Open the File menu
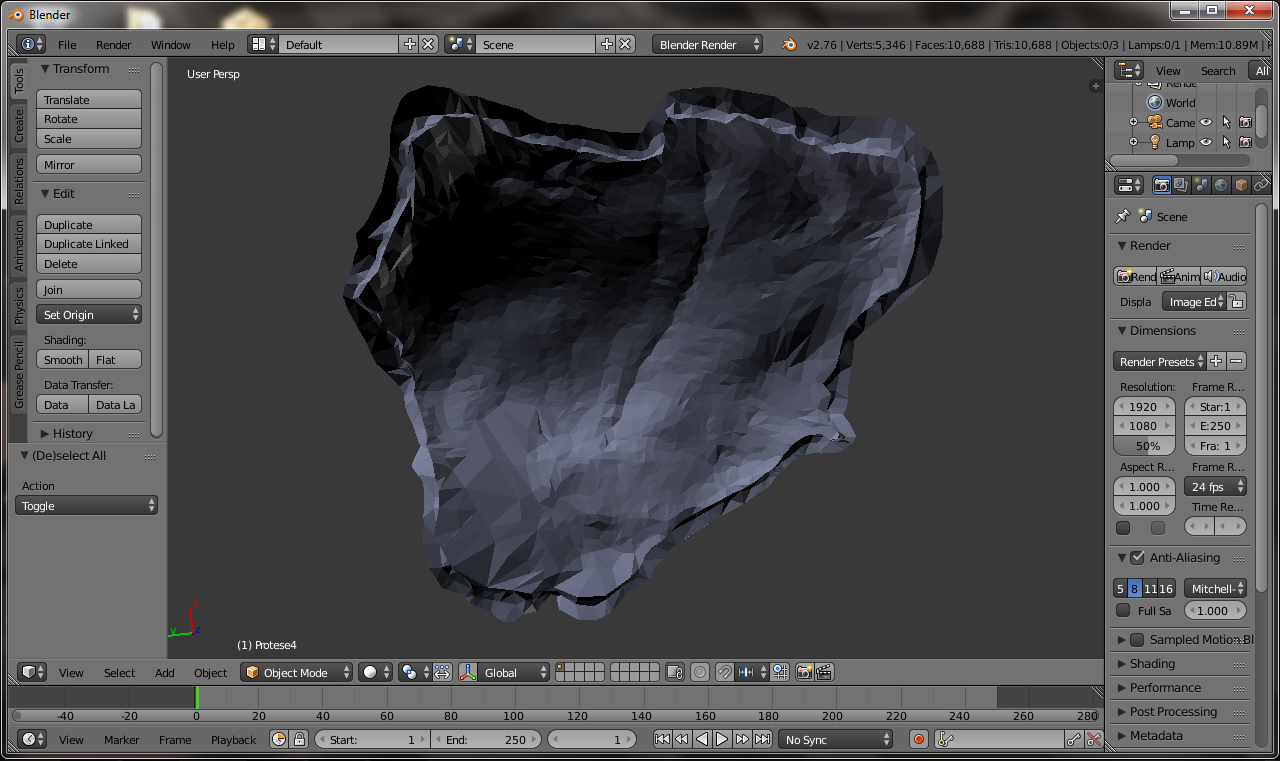 click(x=67, y=44)
